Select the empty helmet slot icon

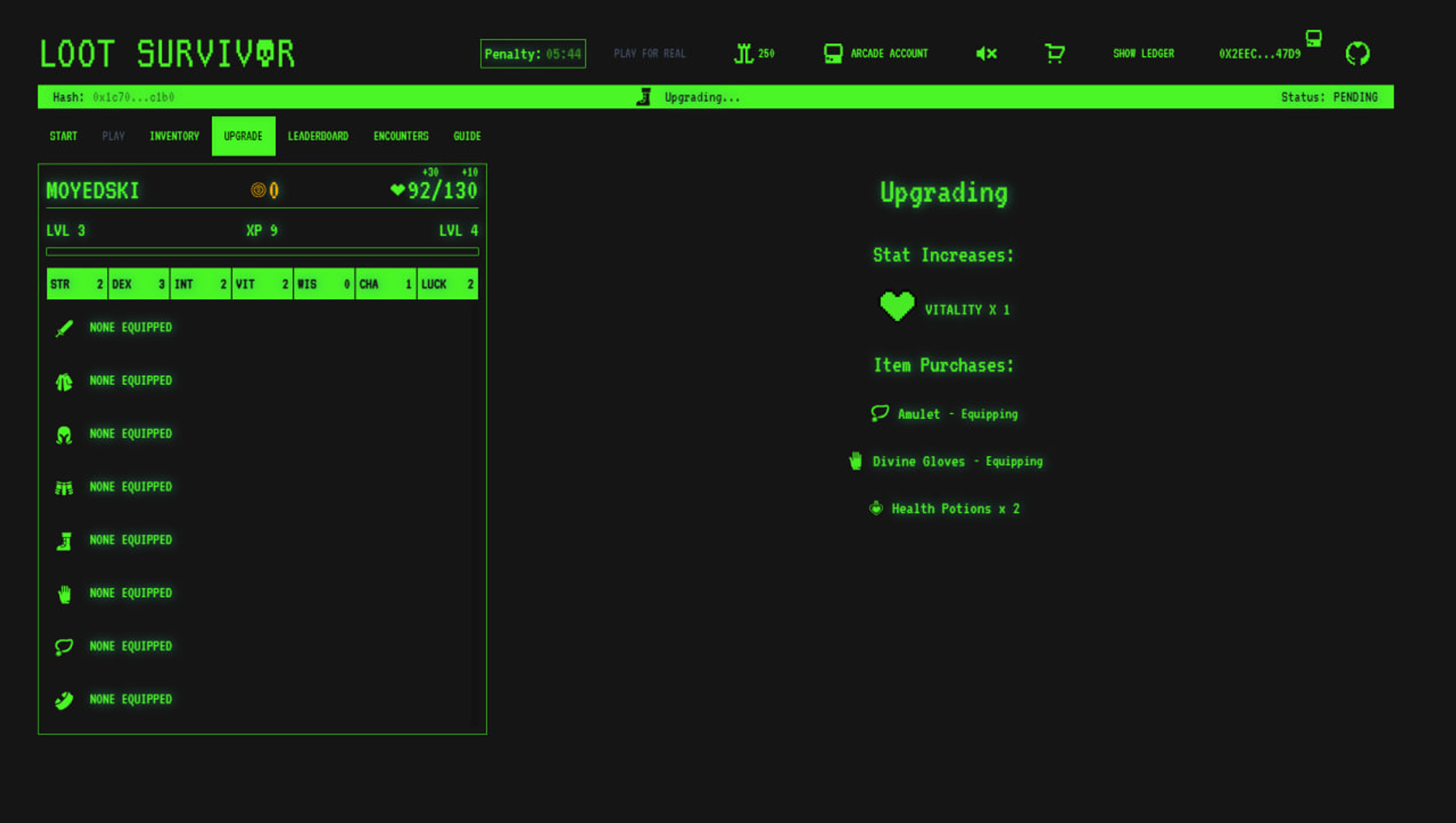[64, 434]
